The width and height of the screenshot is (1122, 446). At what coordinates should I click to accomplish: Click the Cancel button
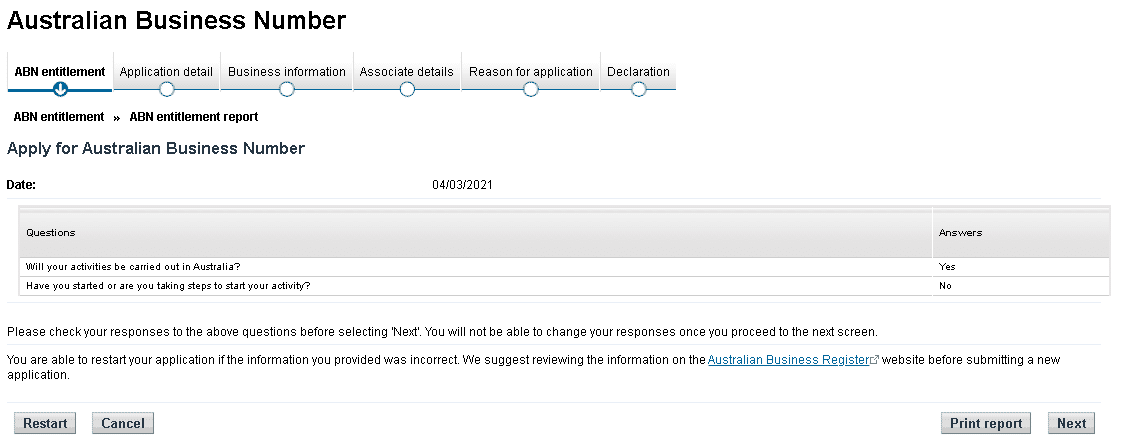point(123,423)
